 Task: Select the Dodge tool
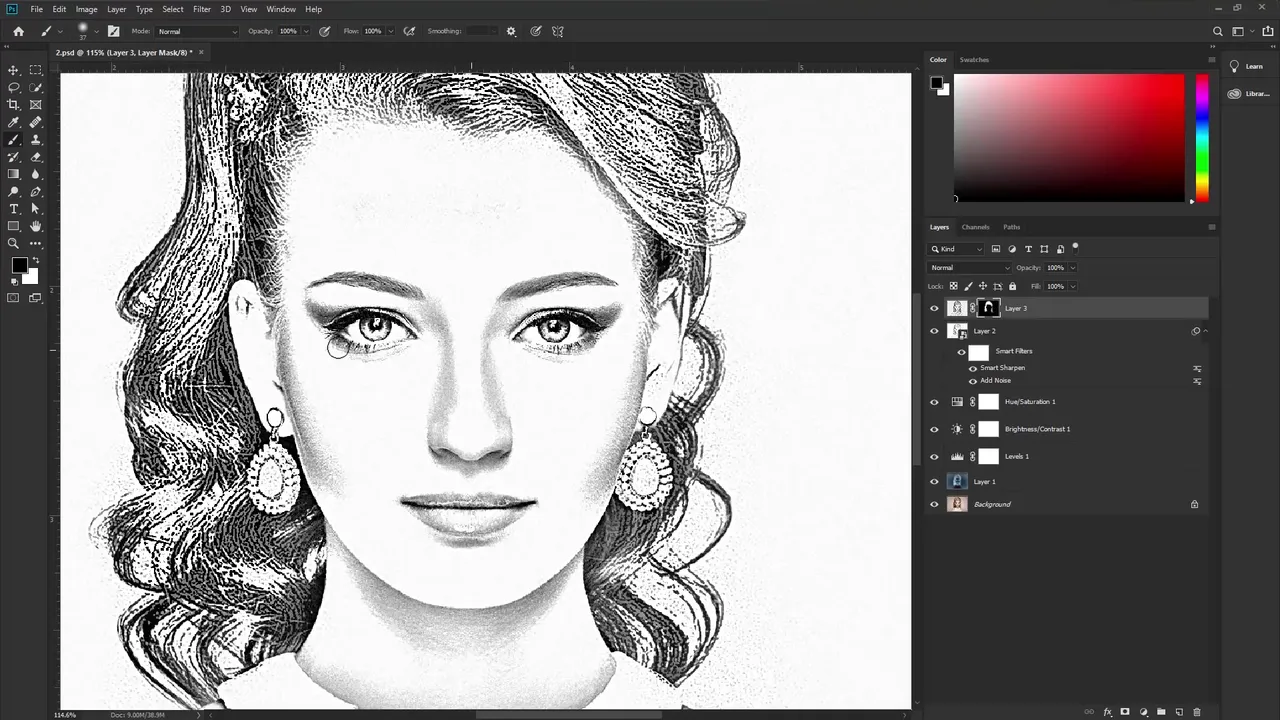point(14,191)
